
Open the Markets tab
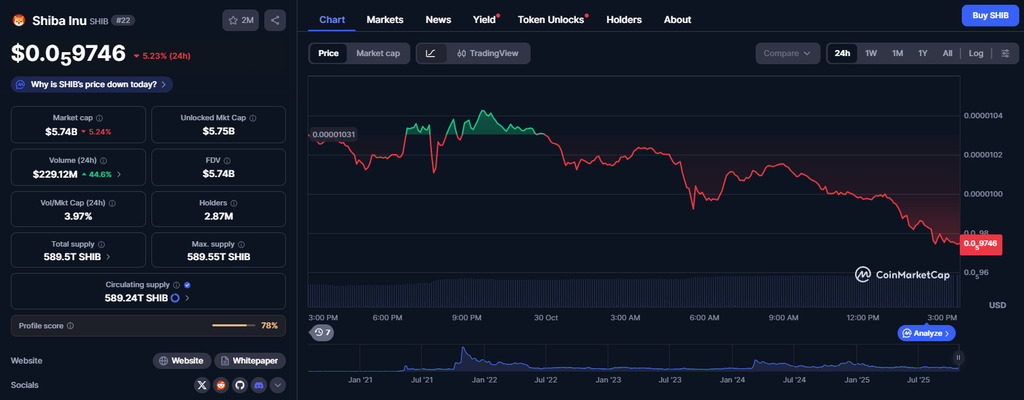[x=385, y=19]
